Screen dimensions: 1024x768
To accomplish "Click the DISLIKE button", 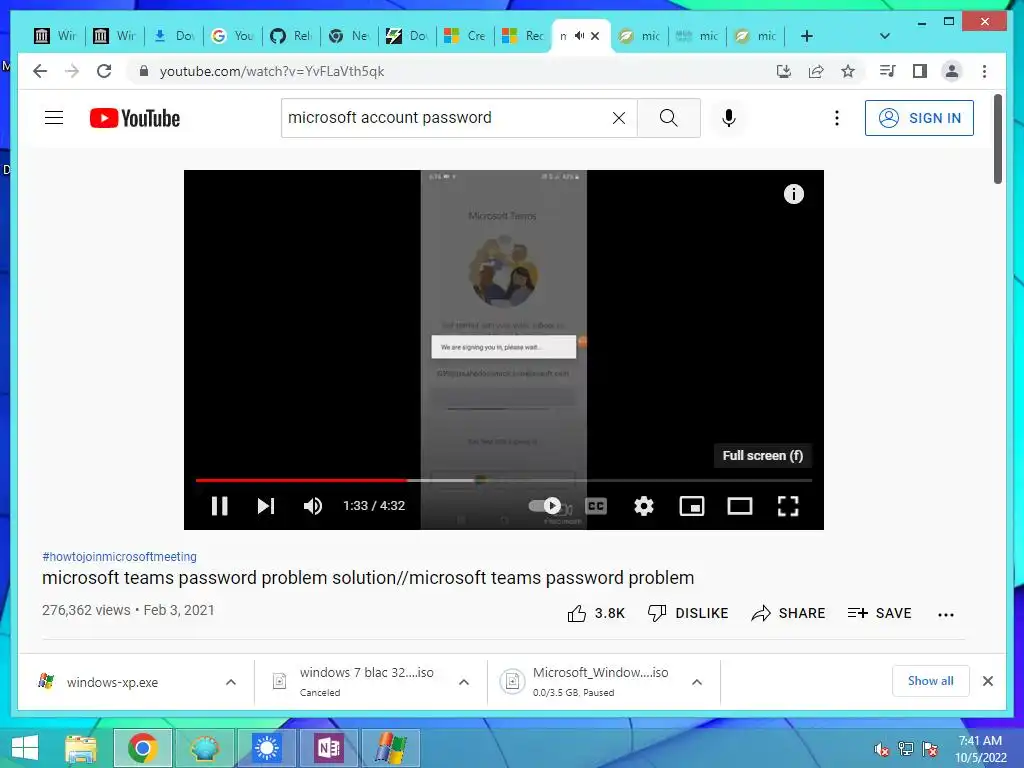I will click(x=688, y=613).
